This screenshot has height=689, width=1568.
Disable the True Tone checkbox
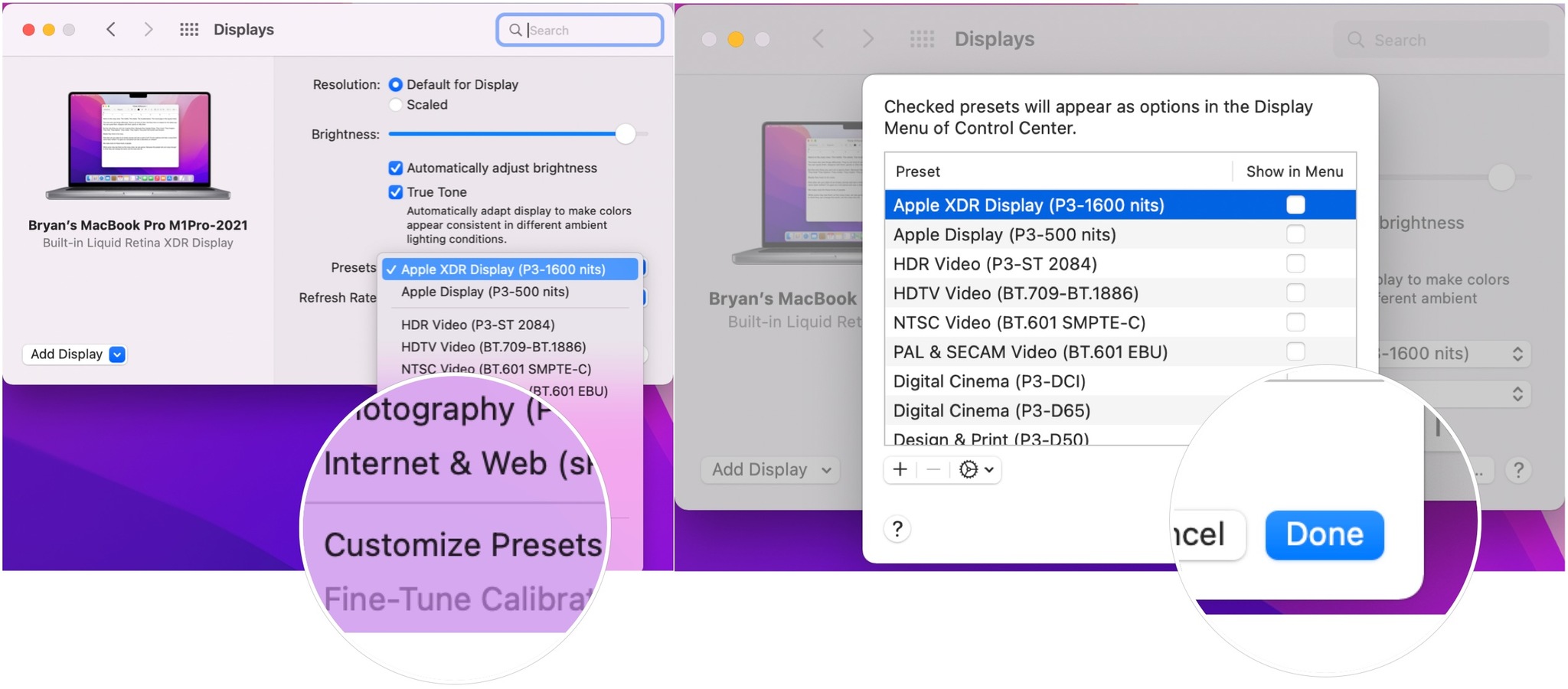click(x=396, y=192)
